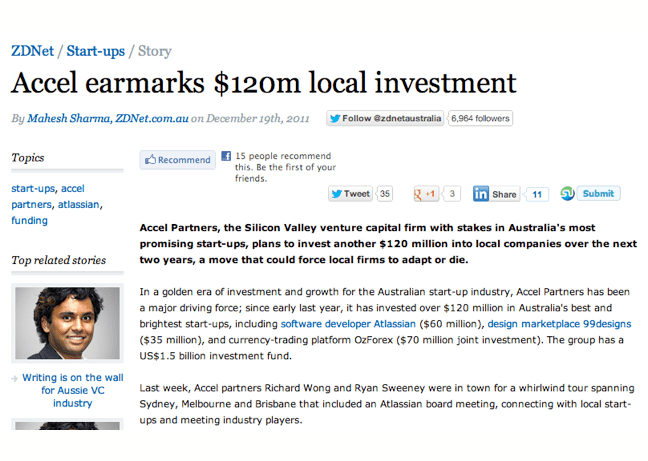The width and height of the screenshot is (648, 461).
Task: Visit the ZDNet.com.au byline link
Action: [152, 119]
